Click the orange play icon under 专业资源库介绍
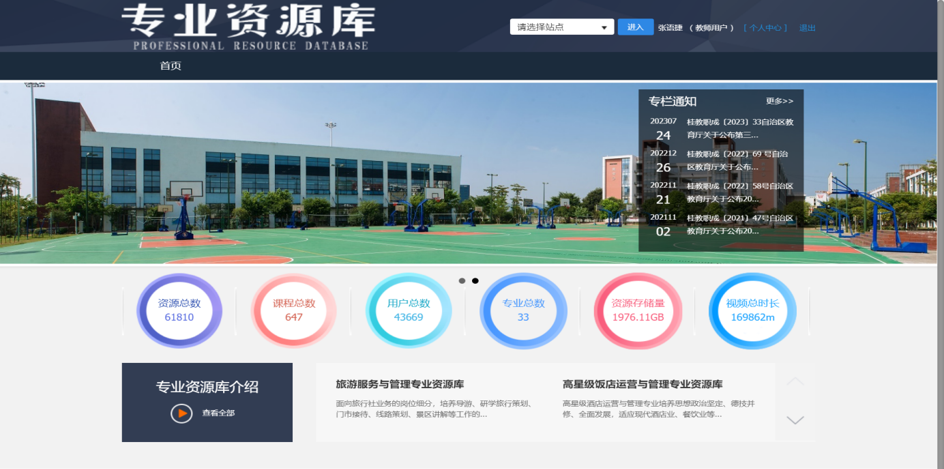Image resolution: width=944 pixels, height=469 pixels. pos(181,413)
